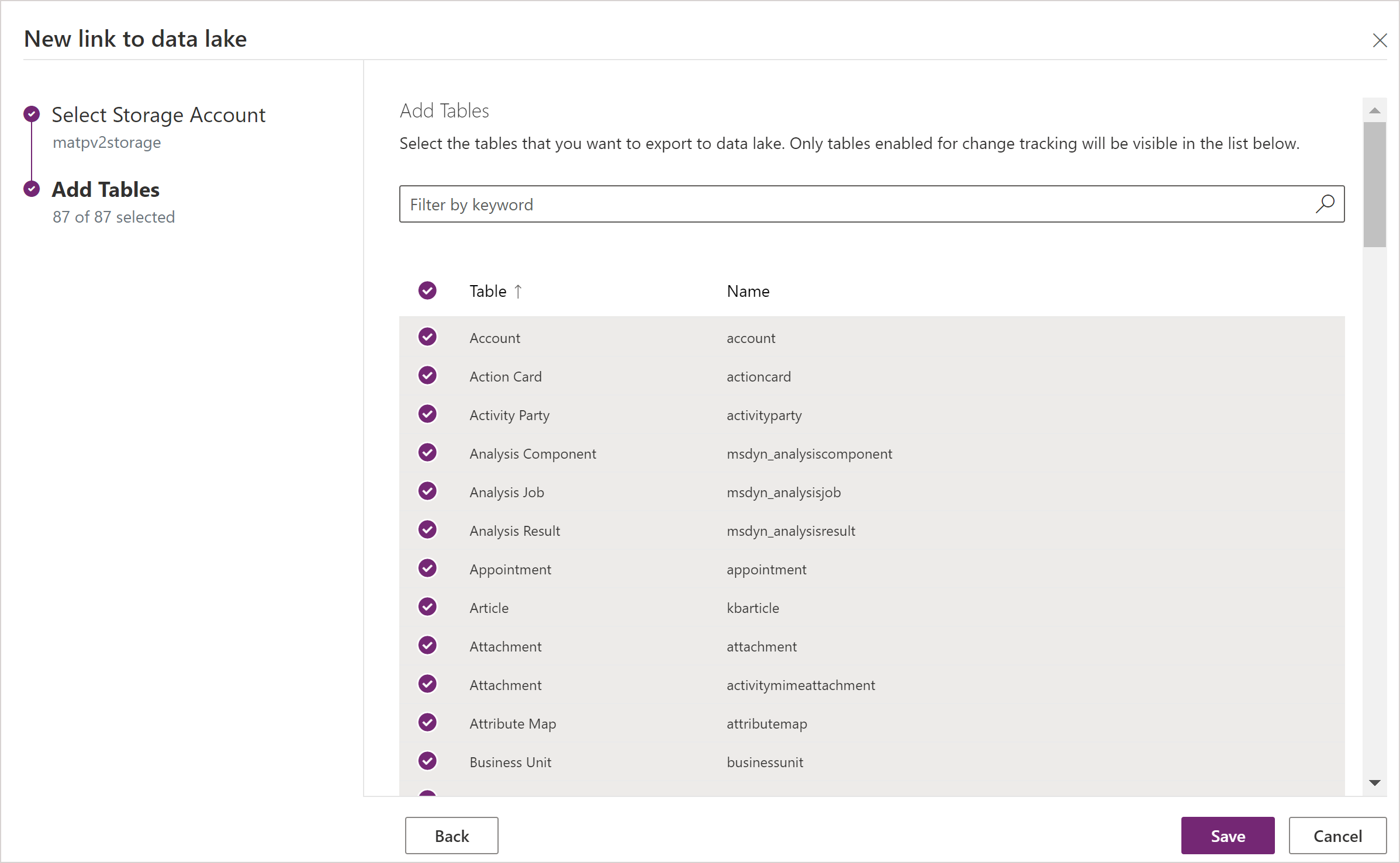Toggle the Account table checkbox
This screenshot has height=863, width=1400.
[x=426, y=337]
